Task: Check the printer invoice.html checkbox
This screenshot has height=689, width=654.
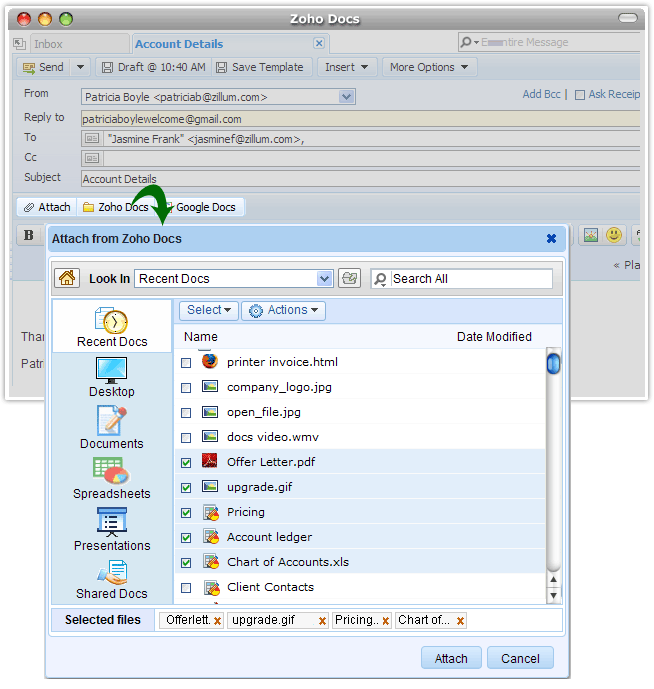Action: [186, 363]
